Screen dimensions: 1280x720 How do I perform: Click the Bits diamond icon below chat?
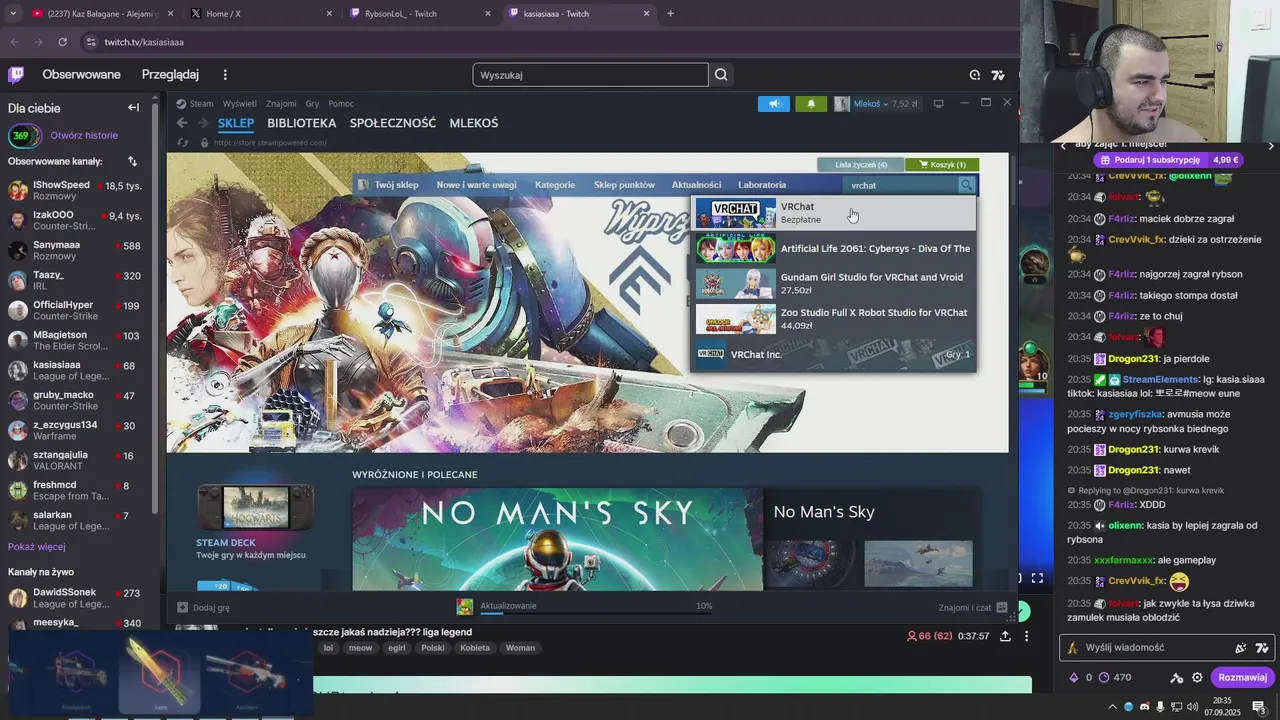pyautogui.click(x=1074, y=677)
